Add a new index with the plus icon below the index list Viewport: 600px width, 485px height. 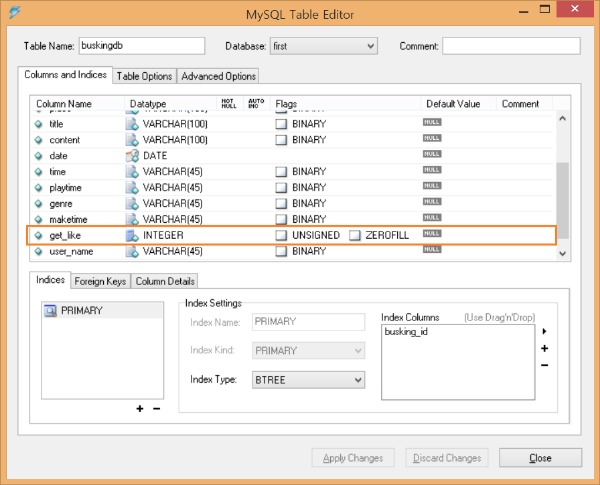coord(140,409)
